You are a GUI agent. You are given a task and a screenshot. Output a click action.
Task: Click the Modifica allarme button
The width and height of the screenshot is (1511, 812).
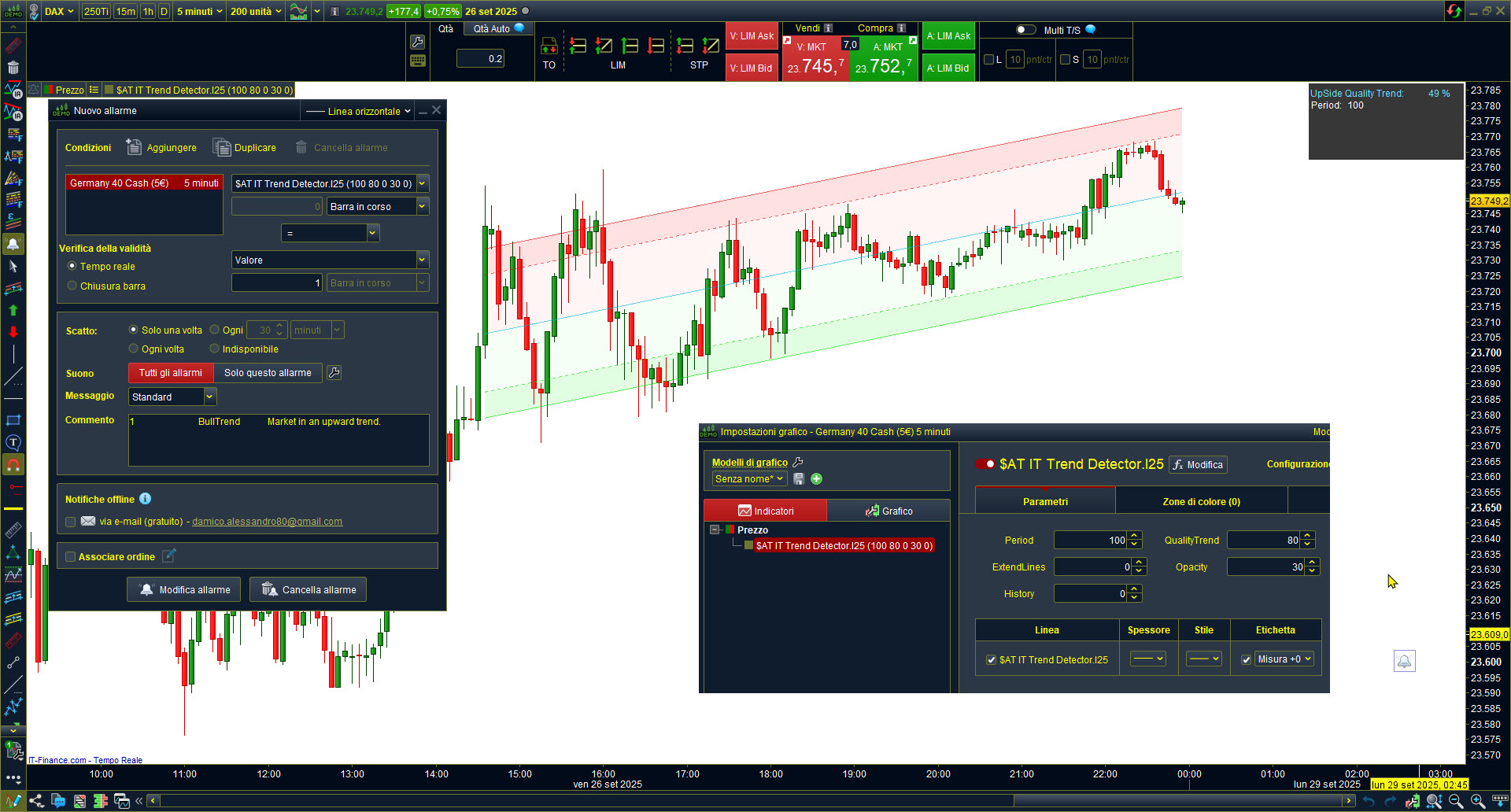[185, 589]
